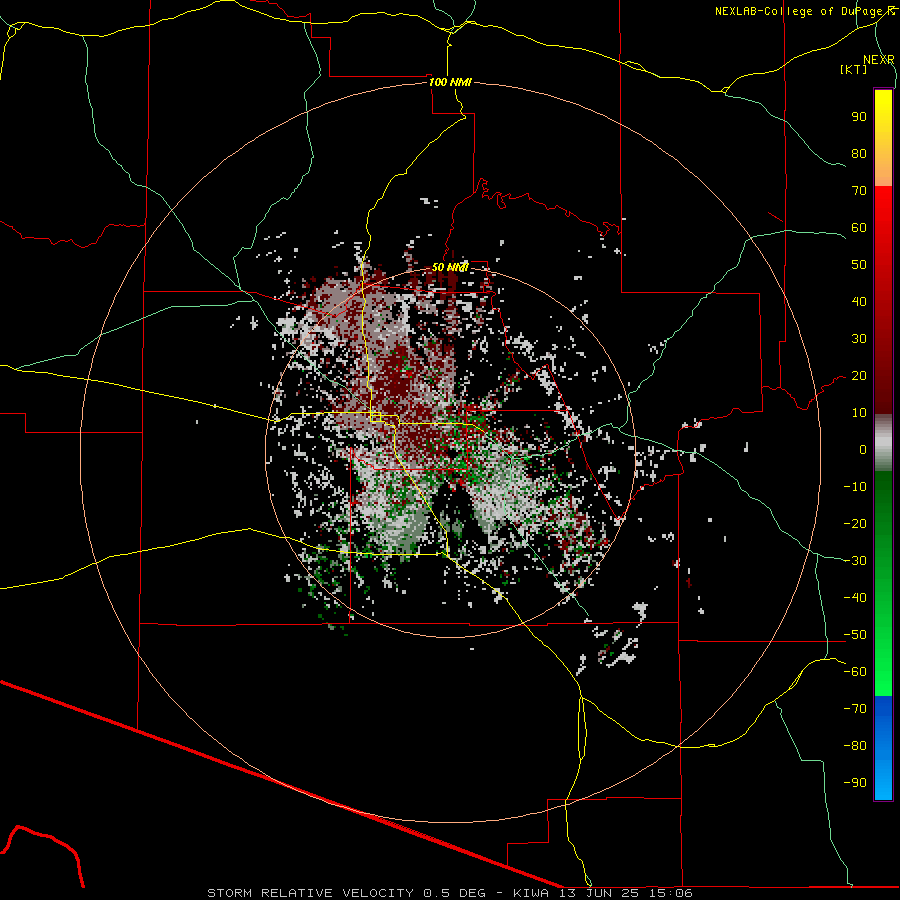The height and width of the screenshot is (900, 900).
Task: Click the 60 value on the velocity scale
Action: 859,227
